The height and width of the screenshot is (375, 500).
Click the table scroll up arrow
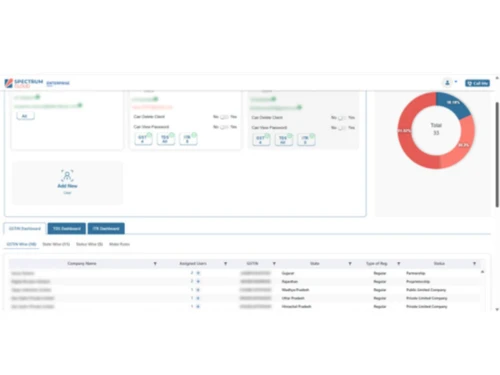pyautogui.click(x=482, y=272)
